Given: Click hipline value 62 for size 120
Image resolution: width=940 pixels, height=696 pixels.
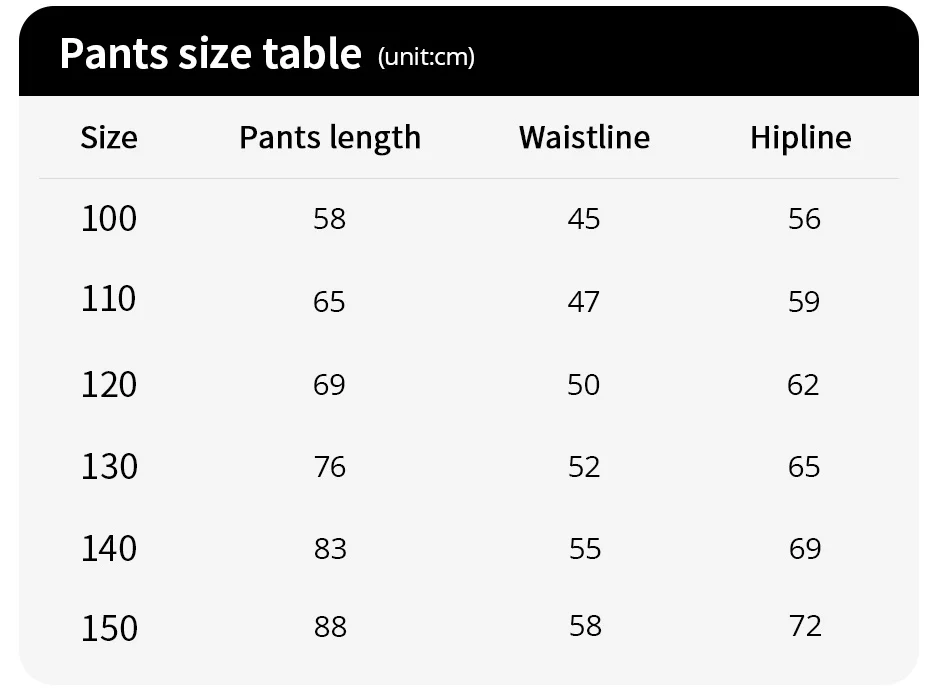Looking at the screenshot, I should [803, 385].
